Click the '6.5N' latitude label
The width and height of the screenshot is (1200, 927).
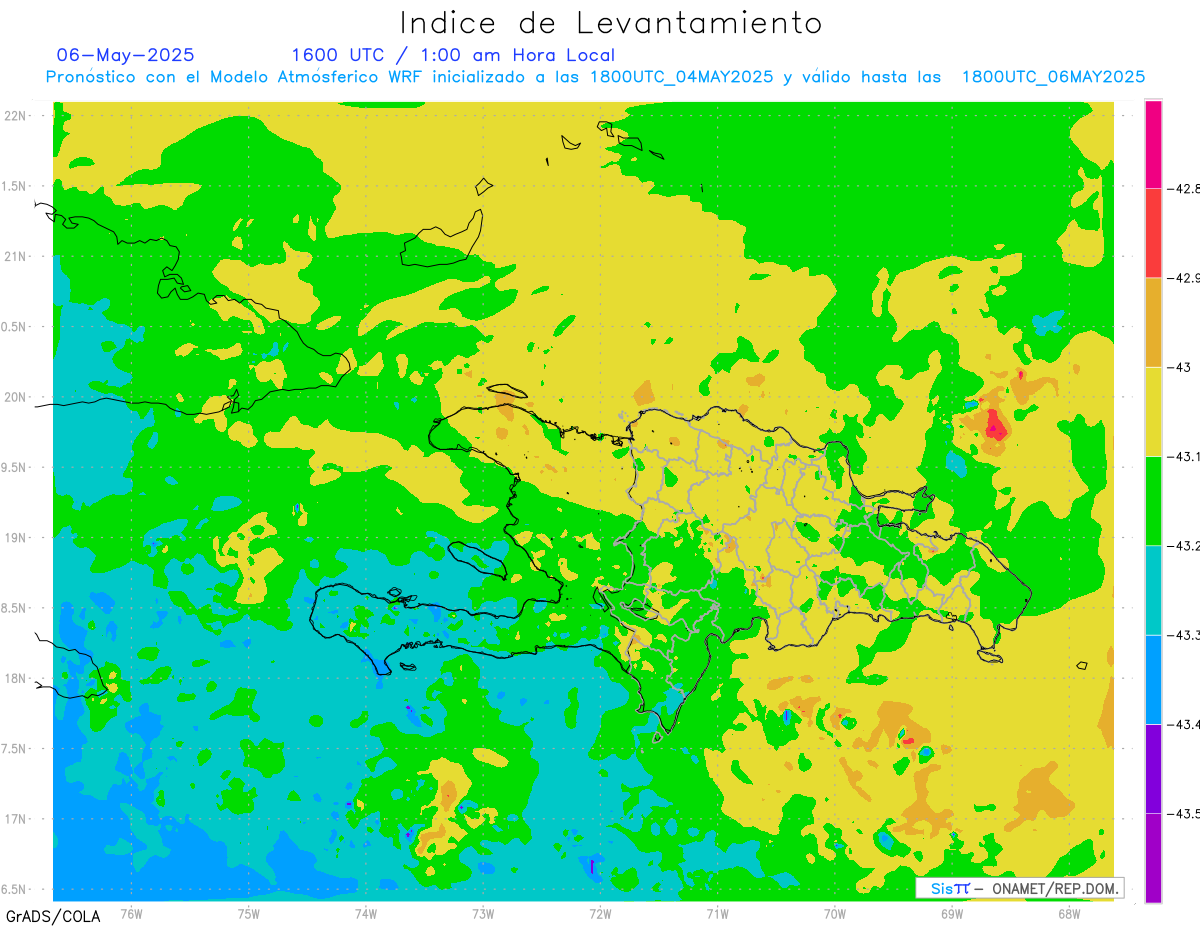click(15, 889)
